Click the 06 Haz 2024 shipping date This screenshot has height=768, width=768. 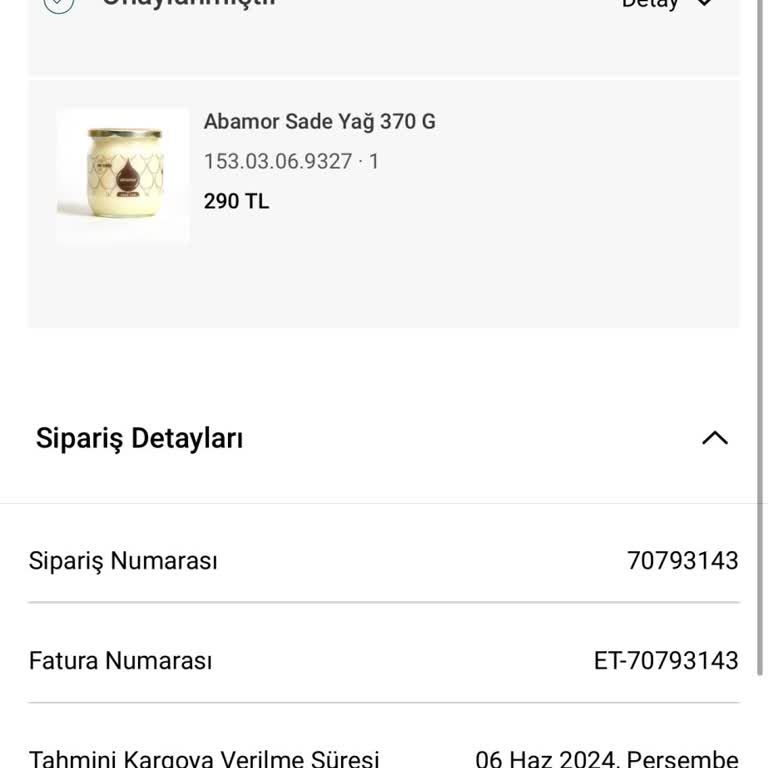pyautogui.click(x=606, y=759)
